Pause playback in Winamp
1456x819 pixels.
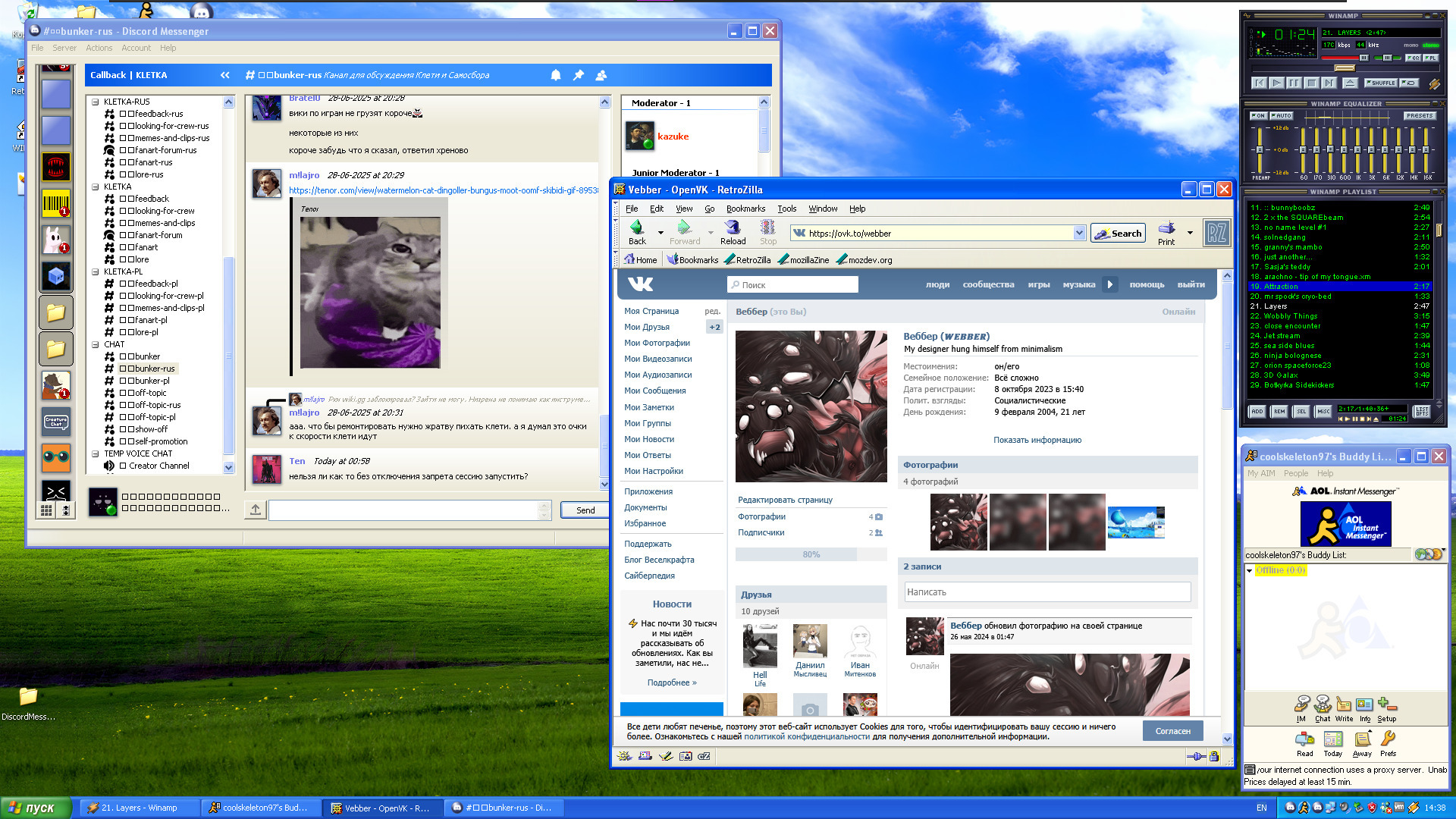pos(1294,83)
